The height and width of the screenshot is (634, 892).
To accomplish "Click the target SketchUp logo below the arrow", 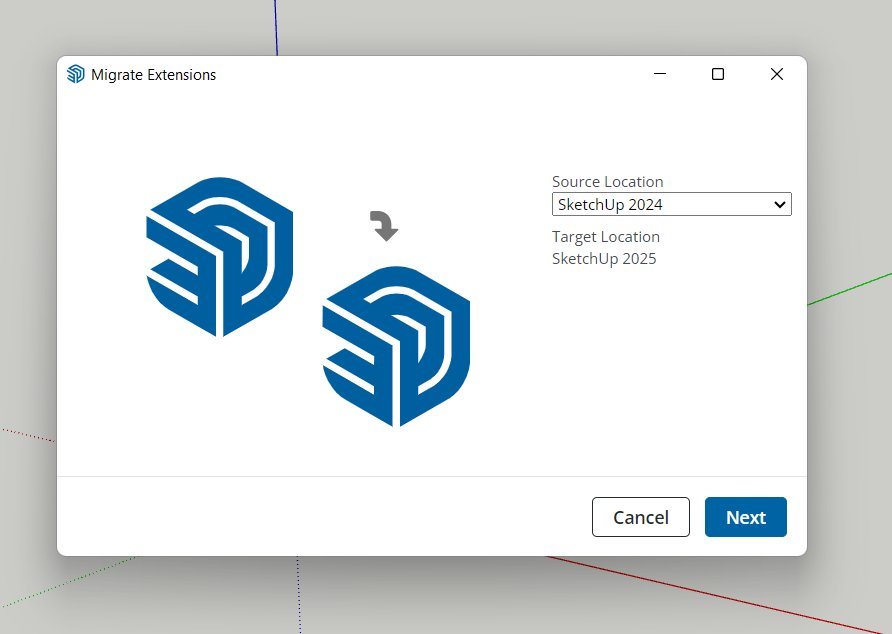I will pos(396,346).
